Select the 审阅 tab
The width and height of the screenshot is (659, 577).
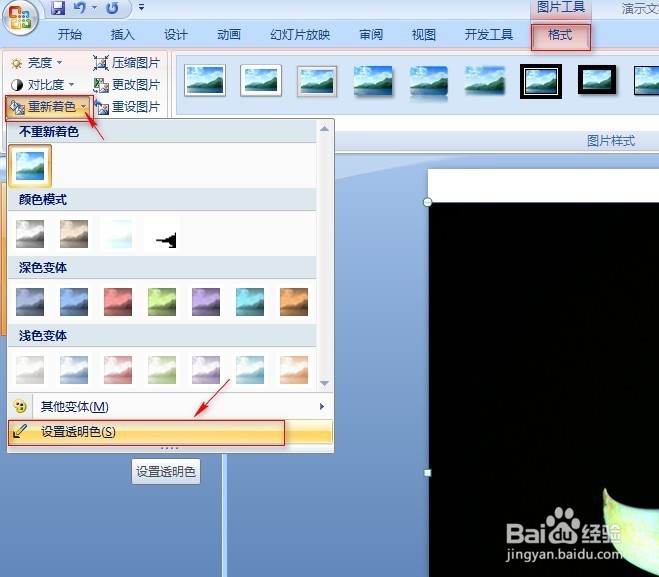[371, 34]
